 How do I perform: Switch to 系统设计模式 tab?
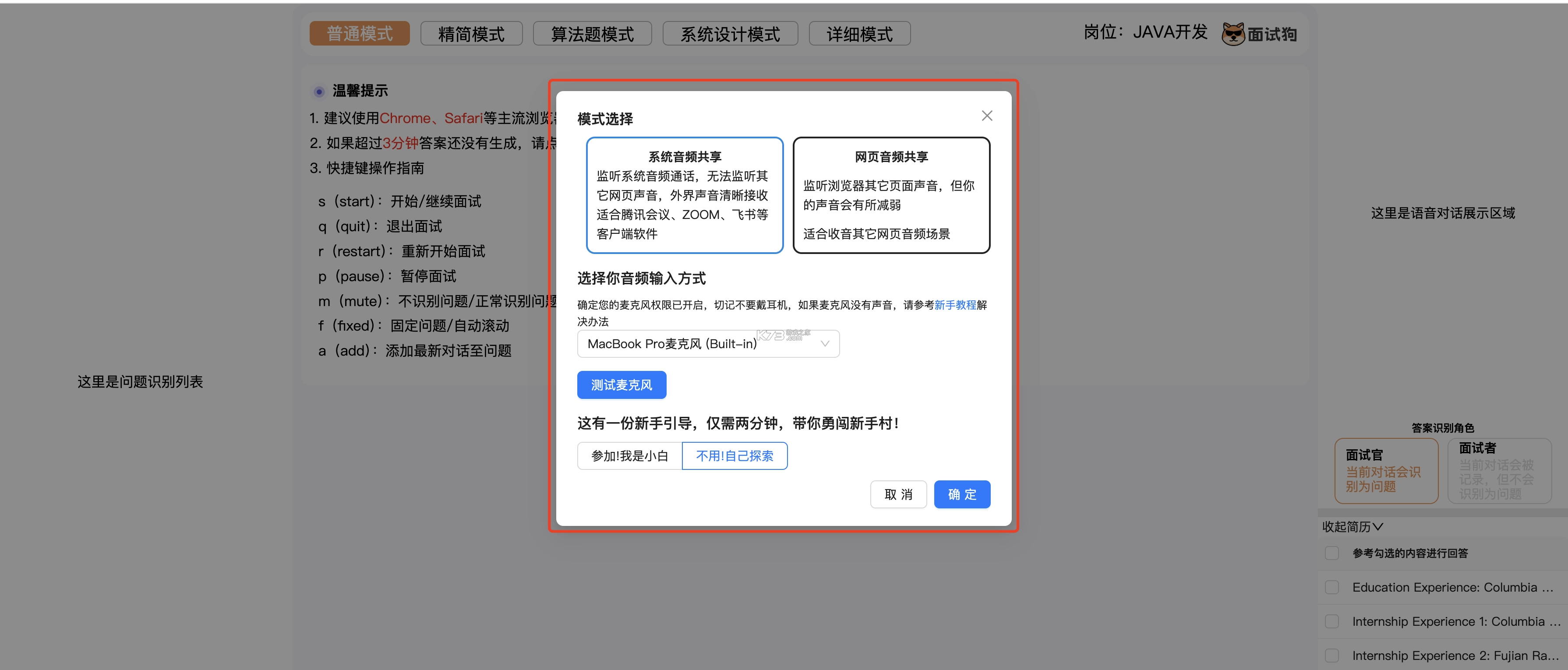coord(730,33)
